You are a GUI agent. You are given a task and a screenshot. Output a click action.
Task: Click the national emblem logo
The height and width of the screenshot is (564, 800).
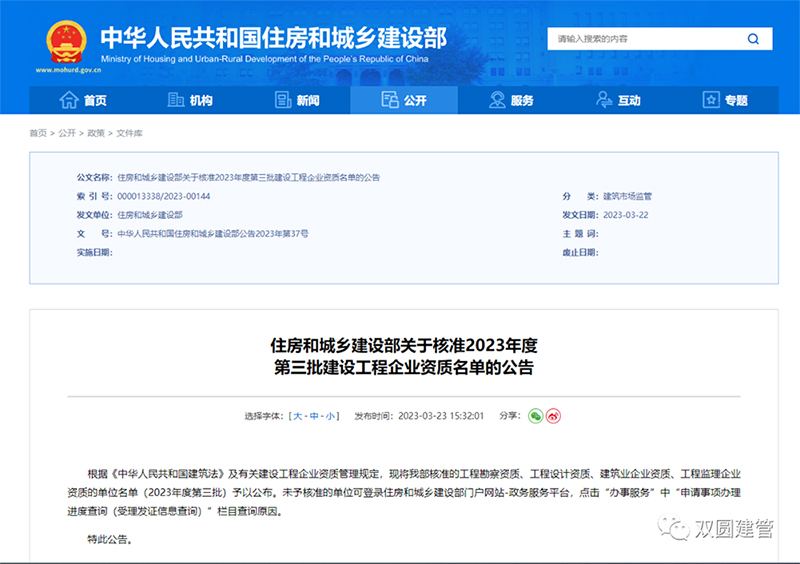(x=67, y=40)
